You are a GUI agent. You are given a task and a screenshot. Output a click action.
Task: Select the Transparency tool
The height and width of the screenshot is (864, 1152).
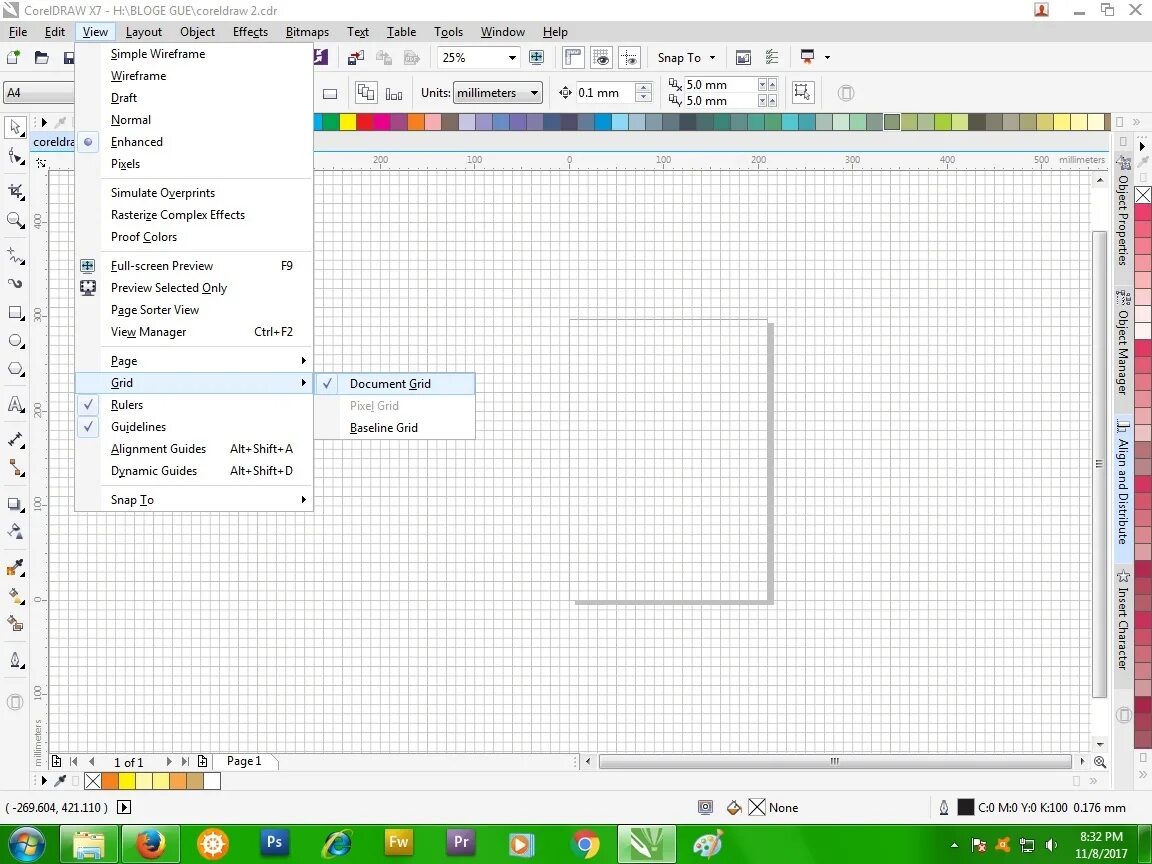coord(15,531)
